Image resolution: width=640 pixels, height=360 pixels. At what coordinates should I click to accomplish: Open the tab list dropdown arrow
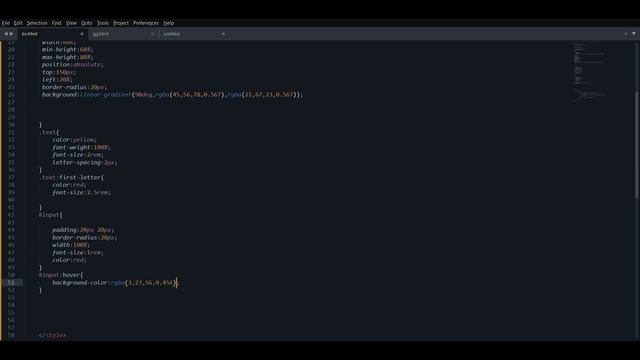[633, 34]
